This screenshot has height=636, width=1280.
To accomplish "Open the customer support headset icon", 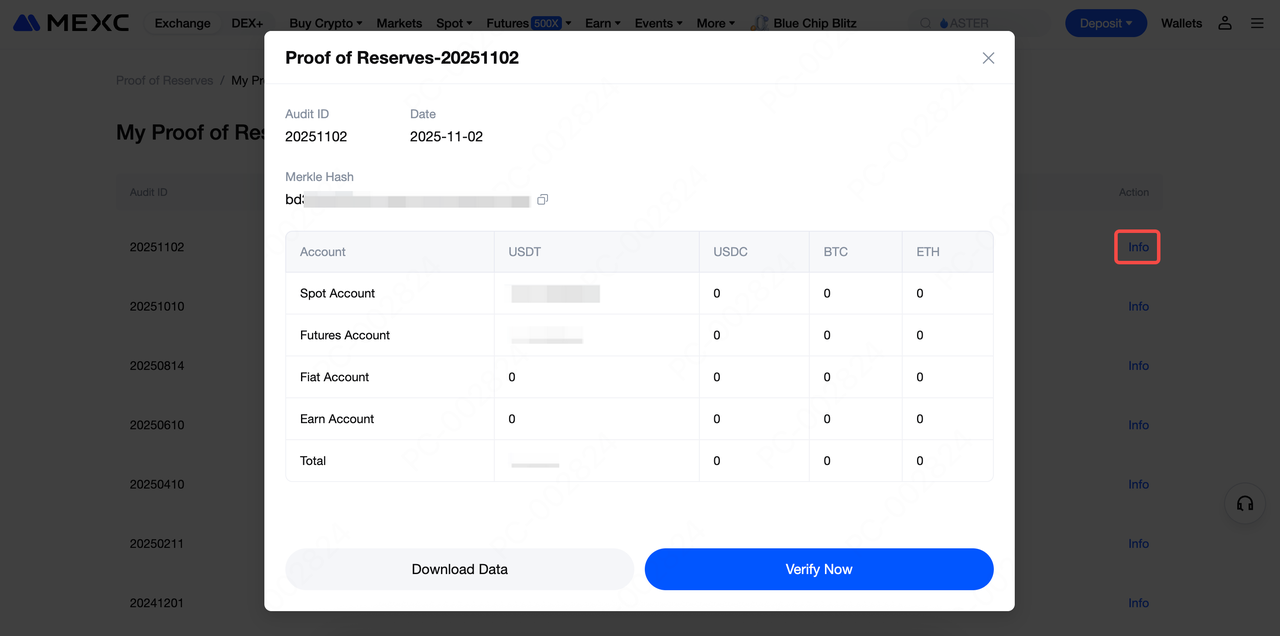I will (x=1245, y=504).
